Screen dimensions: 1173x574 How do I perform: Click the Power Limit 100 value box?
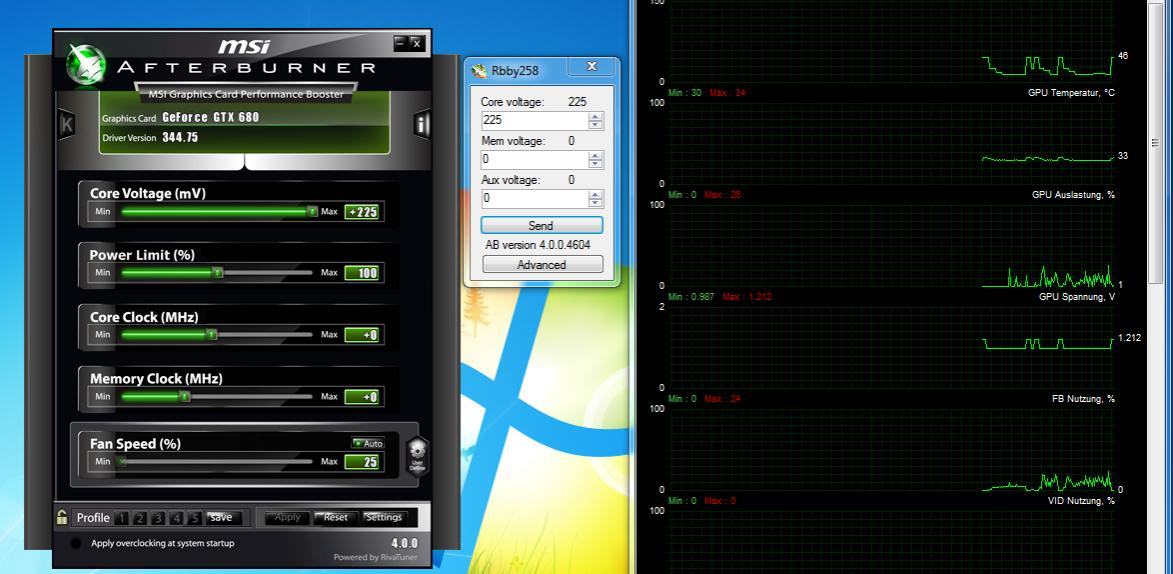(362, 273)
